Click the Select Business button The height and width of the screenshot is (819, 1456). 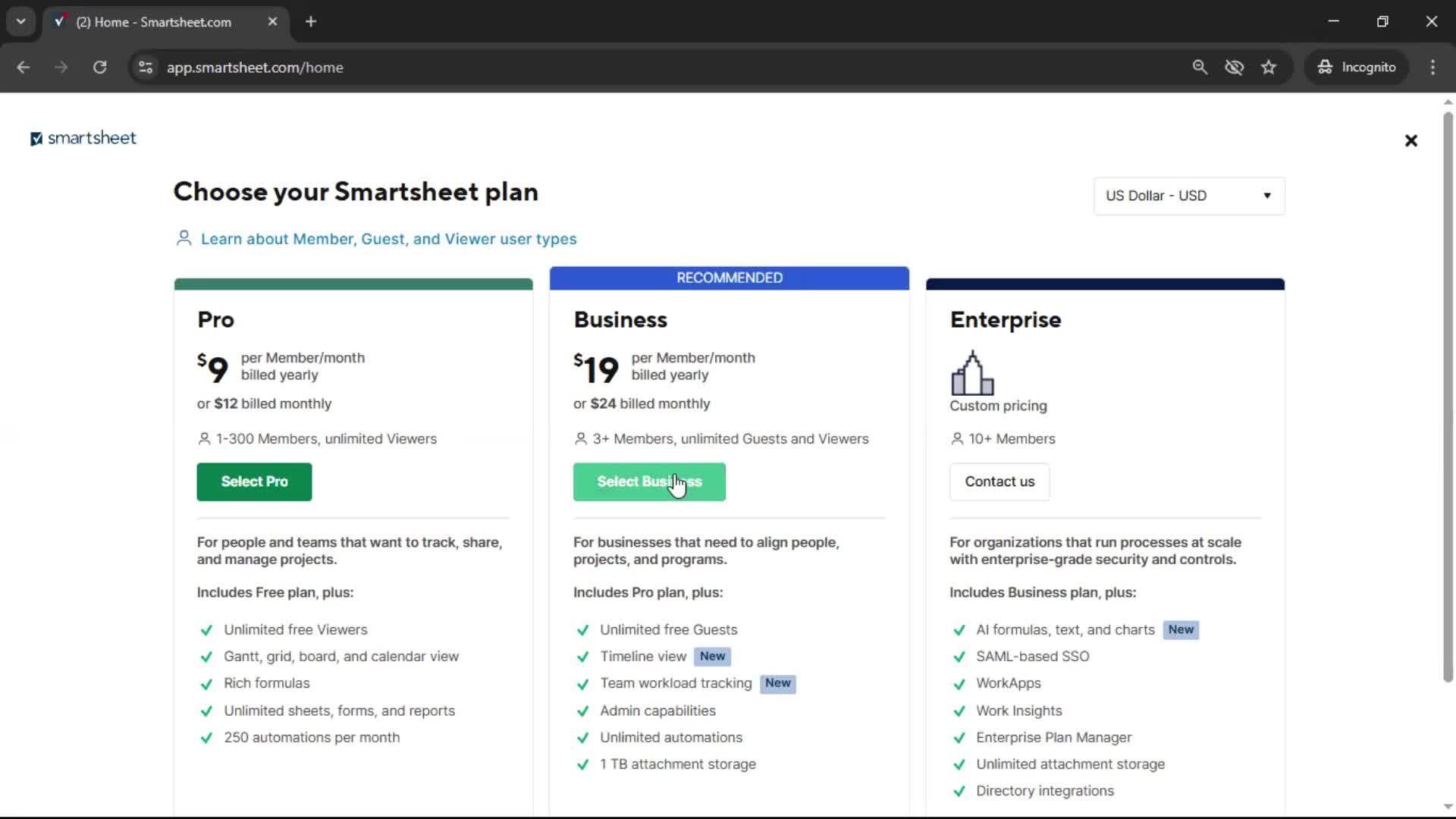click(649, 482)
